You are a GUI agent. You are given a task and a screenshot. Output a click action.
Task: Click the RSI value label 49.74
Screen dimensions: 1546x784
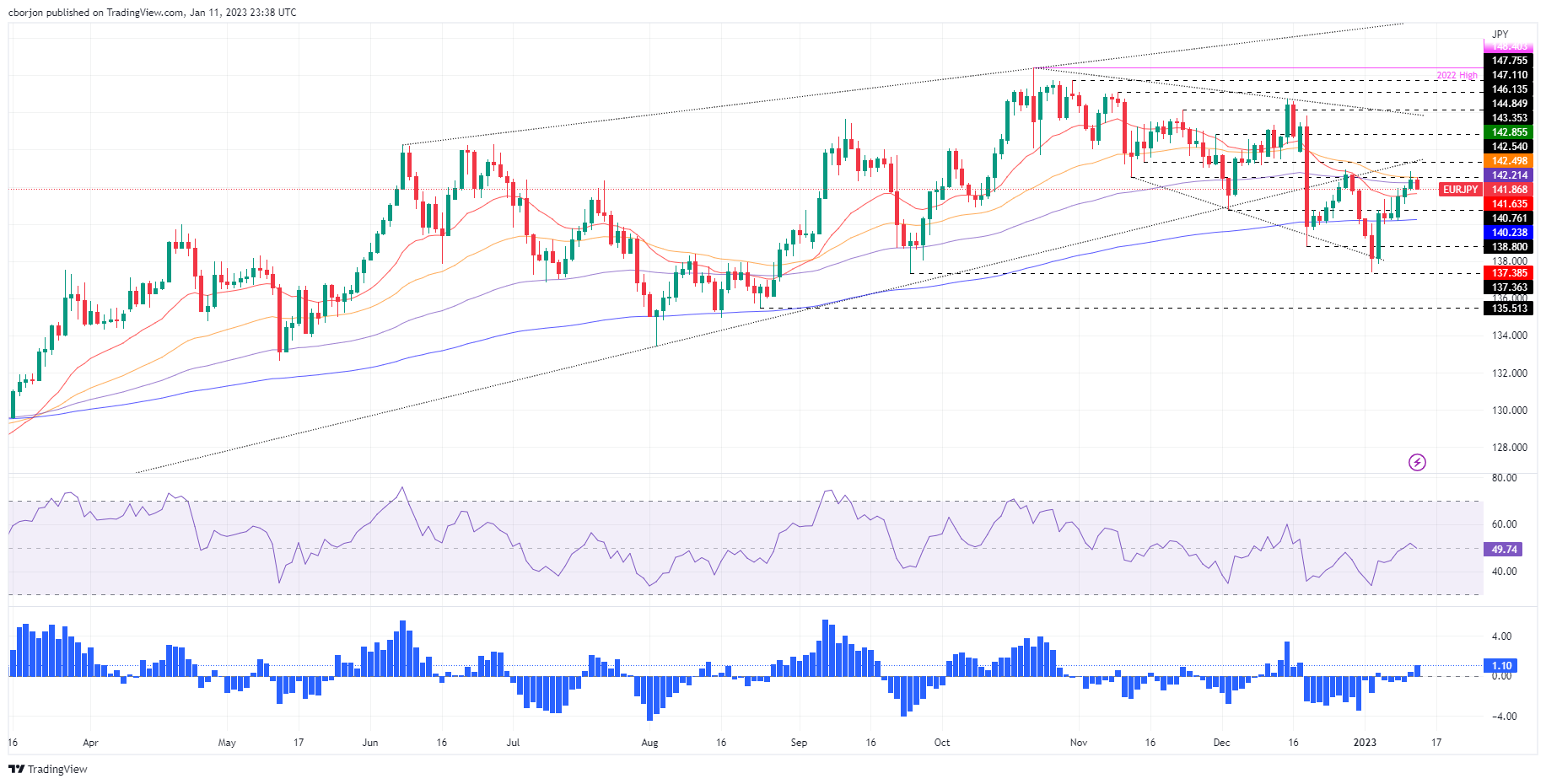pos(1504,550)
